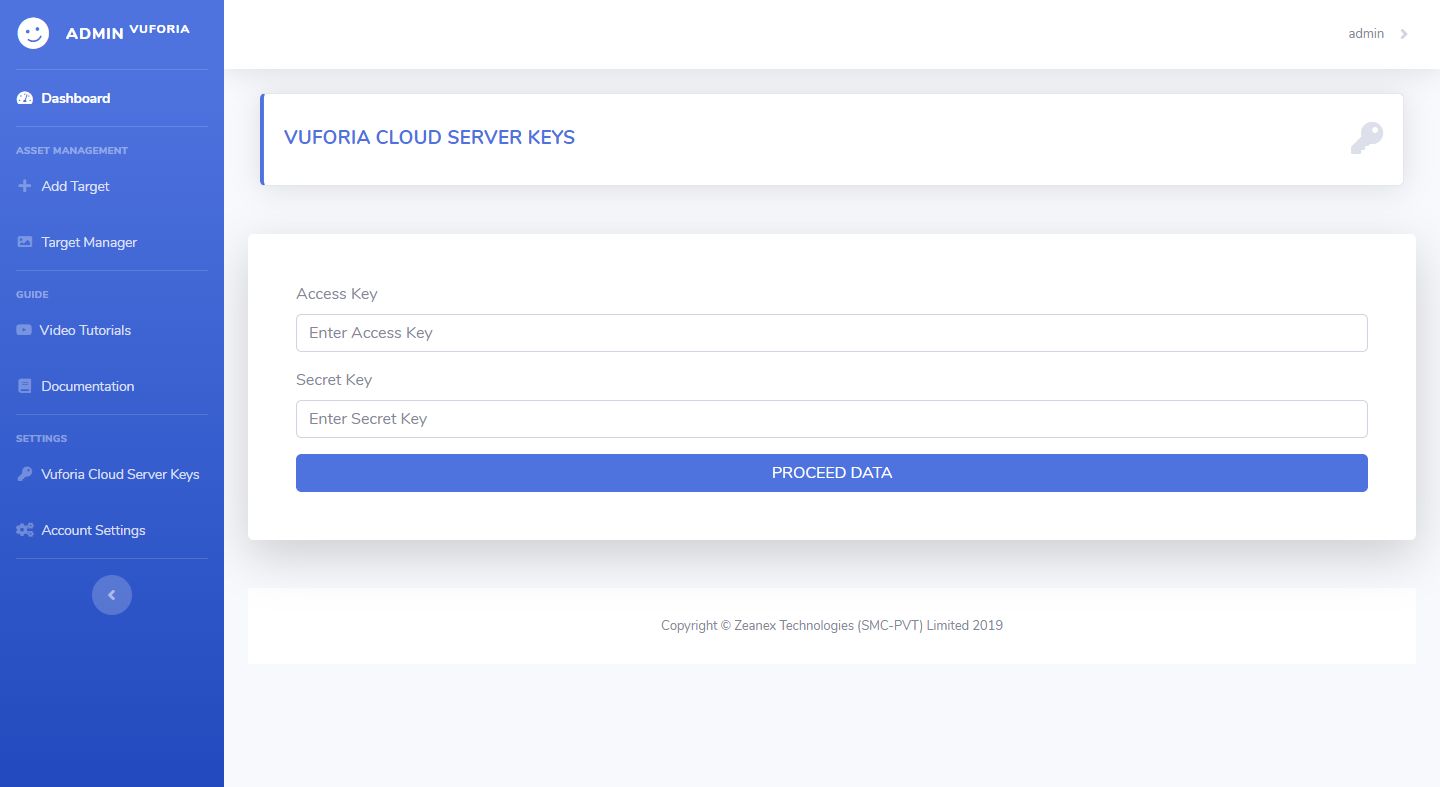The height and width of the screenshot is (787, 1440).
Task: Click the Target Manager image icon
Action: 25,242
